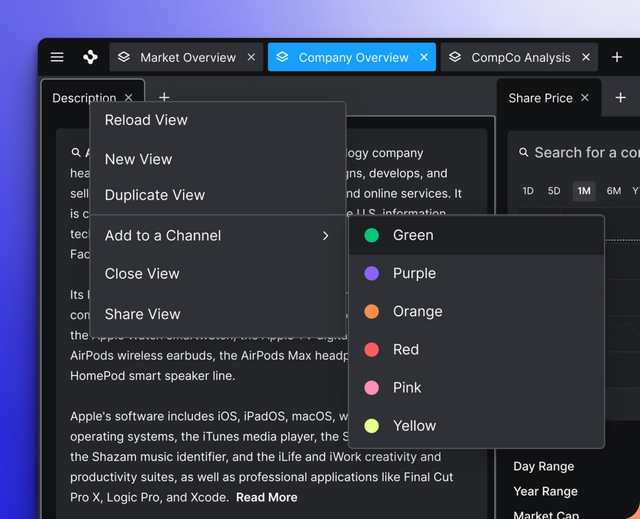Image resolution: width=640 pixels, height=519 pixels.
Task: Close the CompCo Analysis tab
Action: (586, 58)
